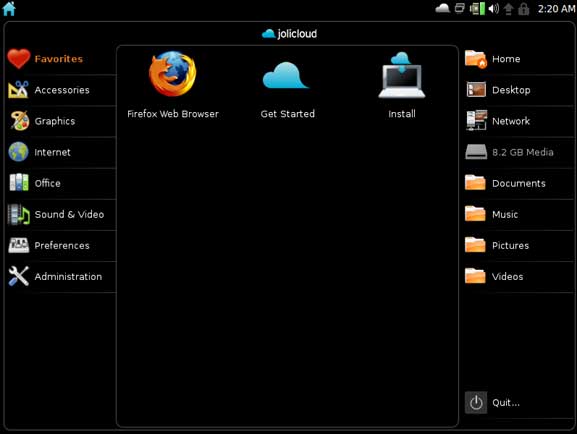
Task: Launch the Get Started cloud icon
Action: coord(286,75)
